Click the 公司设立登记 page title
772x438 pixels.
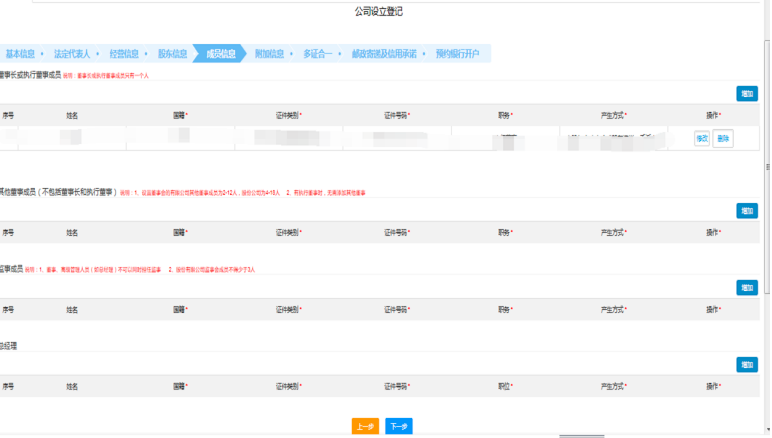pyautogui.click(x=379, y=11)
